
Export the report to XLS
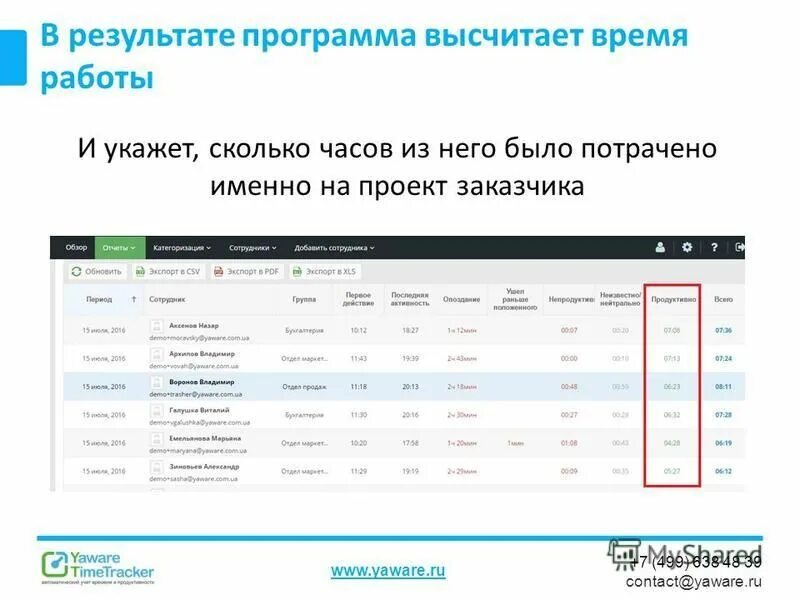pyautogui.click(x=324, y=271)
